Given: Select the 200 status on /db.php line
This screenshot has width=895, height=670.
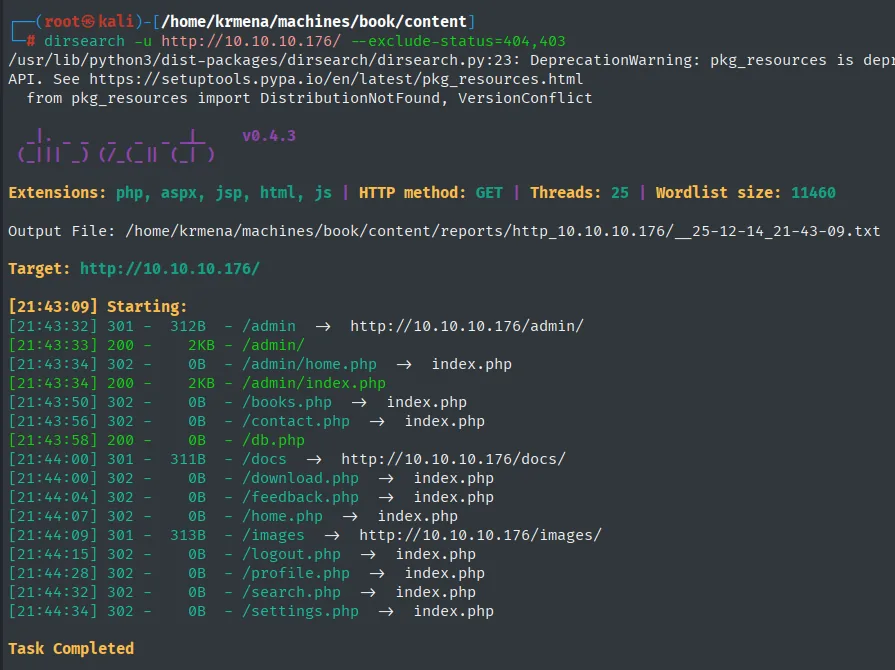Looking at the screenshot, I should click(x=120, y=440).
